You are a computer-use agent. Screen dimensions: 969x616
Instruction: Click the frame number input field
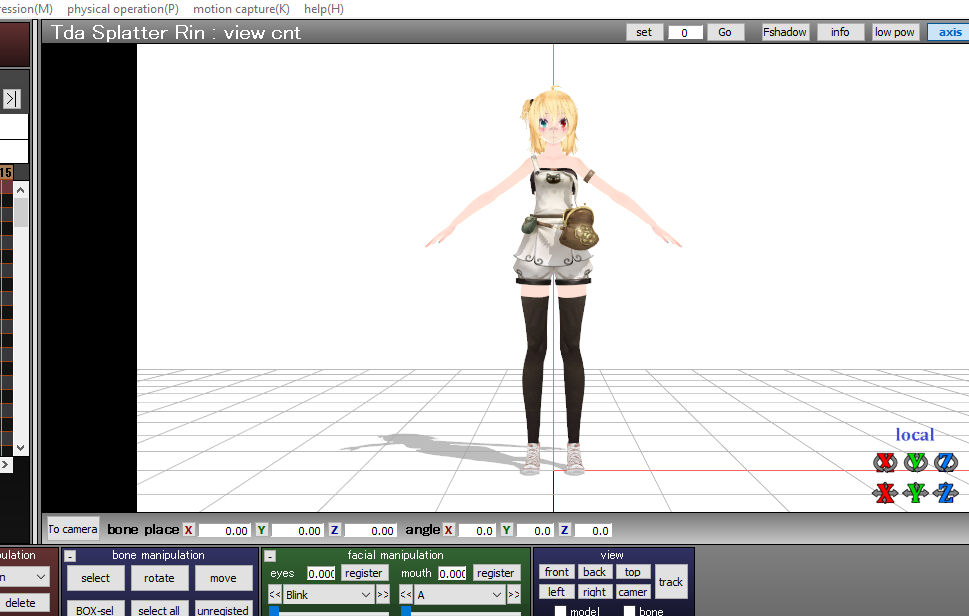tap(685, 32)
